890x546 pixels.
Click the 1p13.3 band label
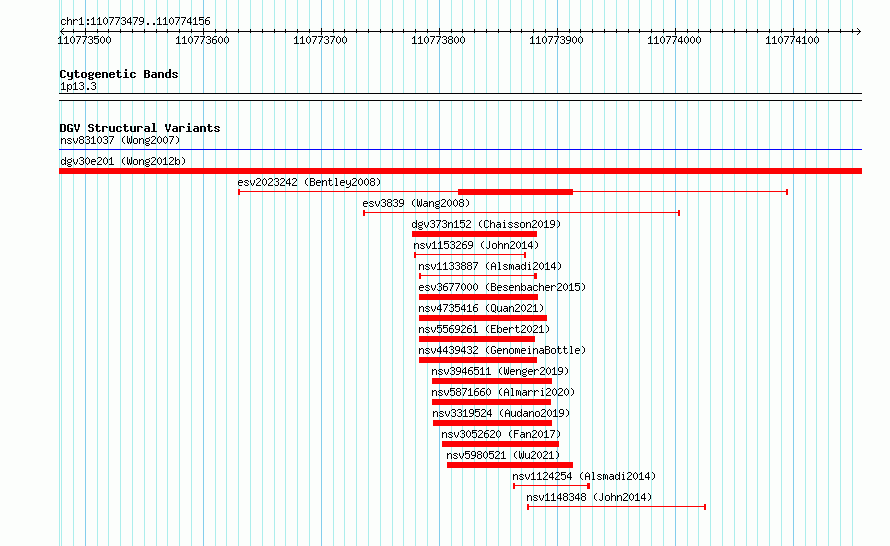[78, 86]
